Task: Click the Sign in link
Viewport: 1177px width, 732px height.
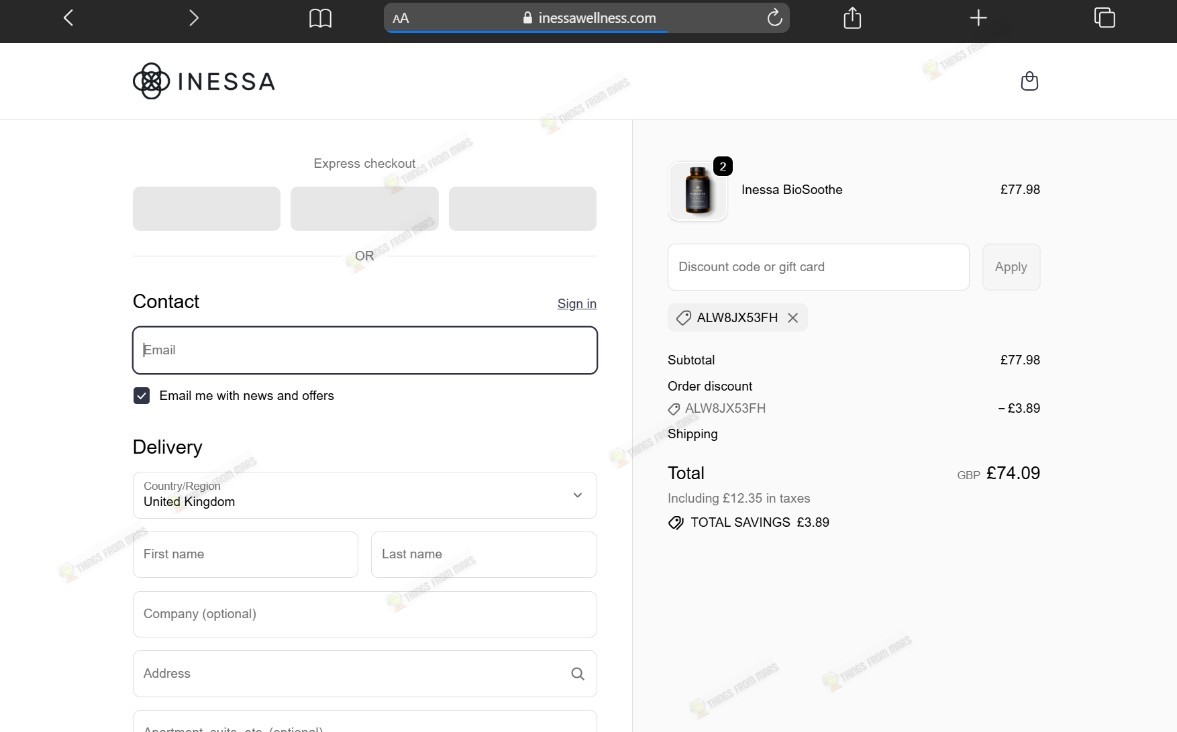Action: (x=576, y=303)
